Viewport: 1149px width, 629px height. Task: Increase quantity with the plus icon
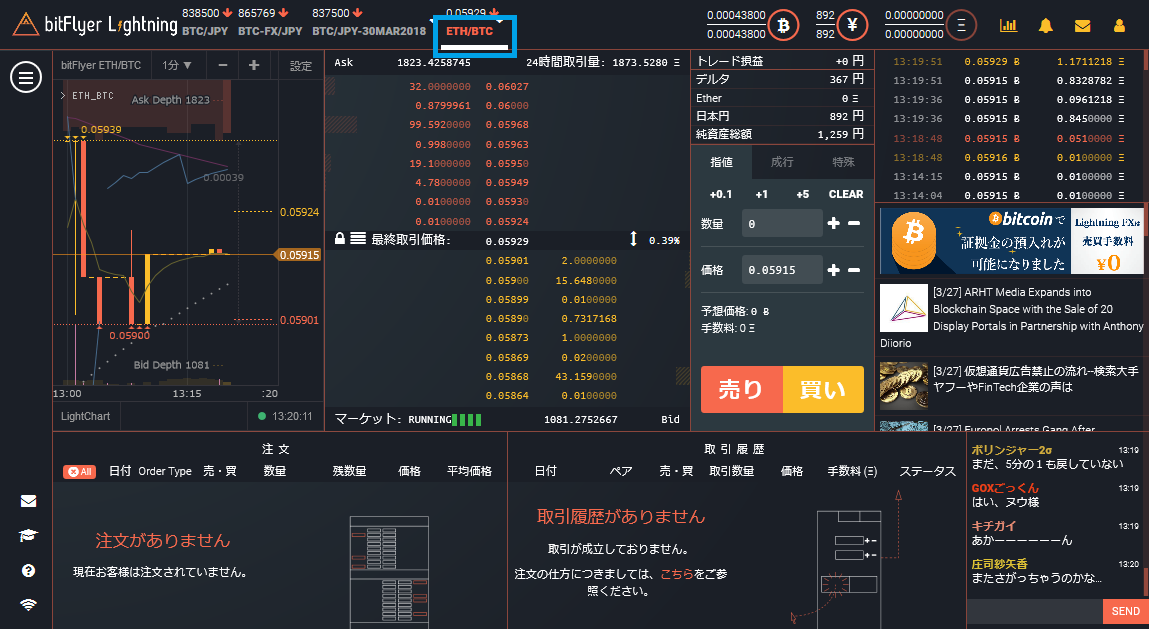point(833,223)
